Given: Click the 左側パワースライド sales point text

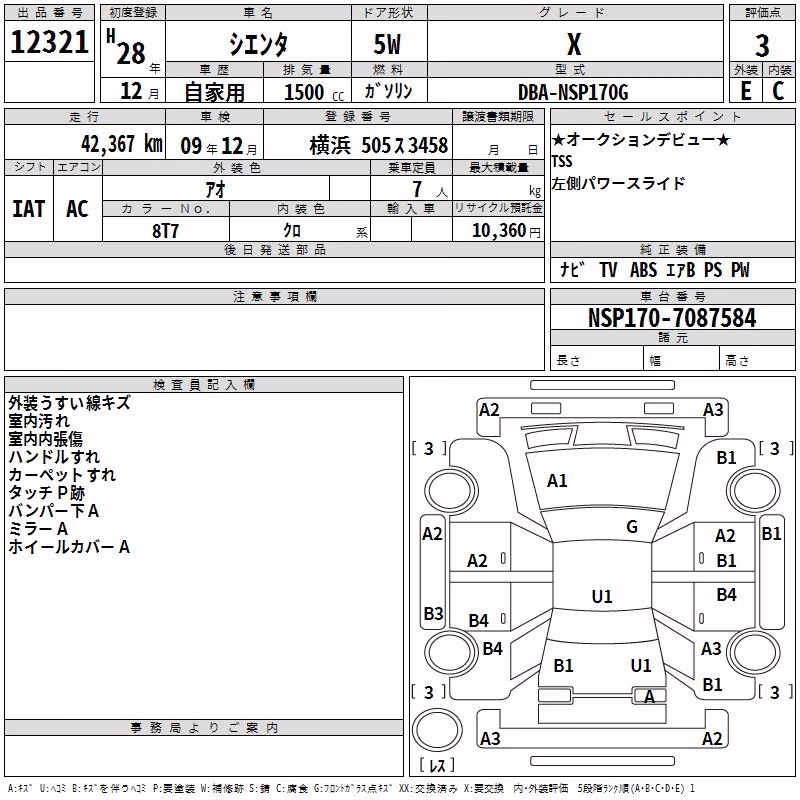Looking at the screenshot, I should pos(618,183).
